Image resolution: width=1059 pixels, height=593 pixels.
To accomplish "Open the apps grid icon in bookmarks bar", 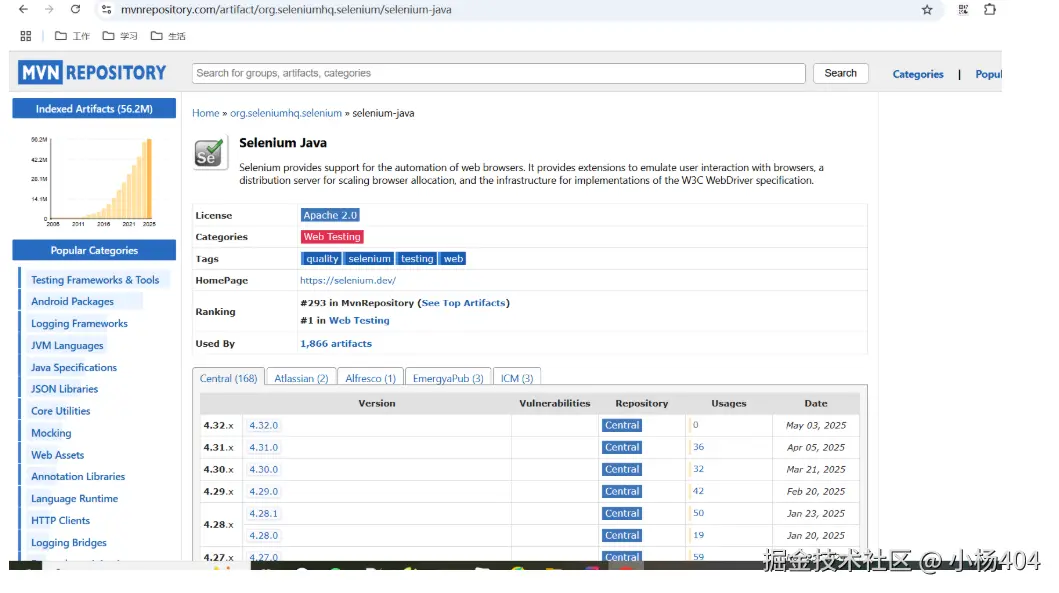I will (26, 36).
